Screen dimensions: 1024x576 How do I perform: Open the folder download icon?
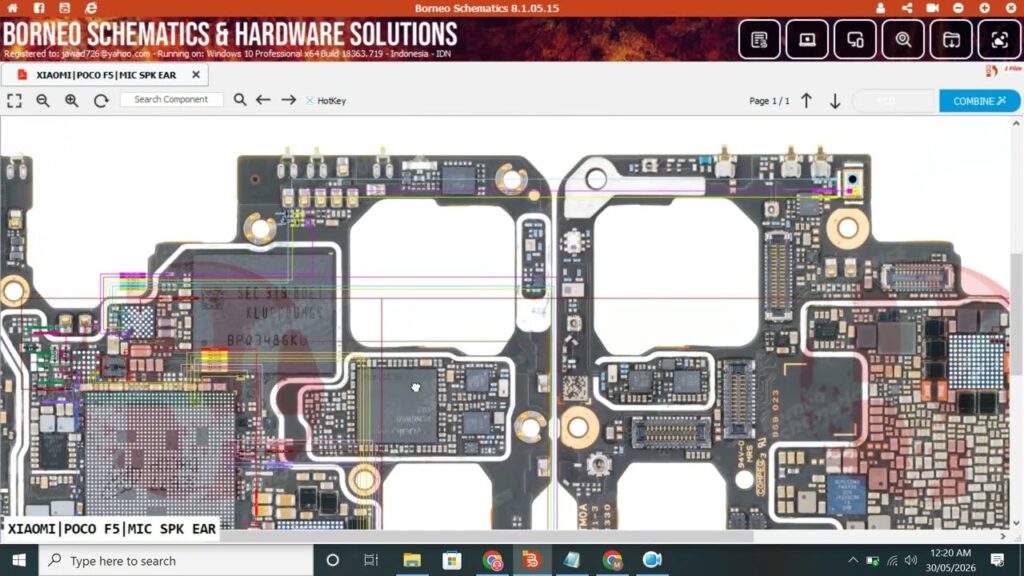click(951, 40)
